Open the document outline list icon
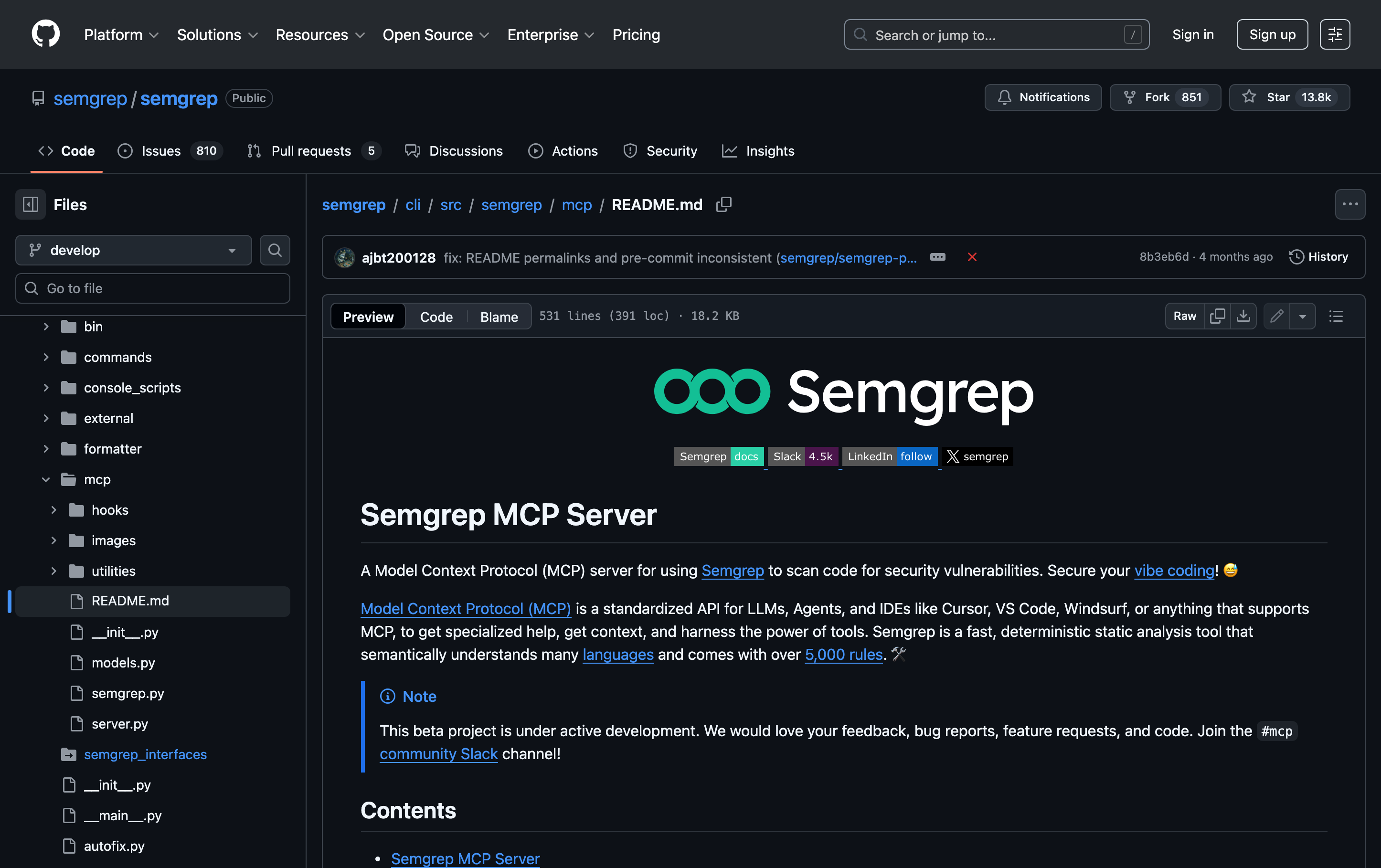 coord(1336,316)
